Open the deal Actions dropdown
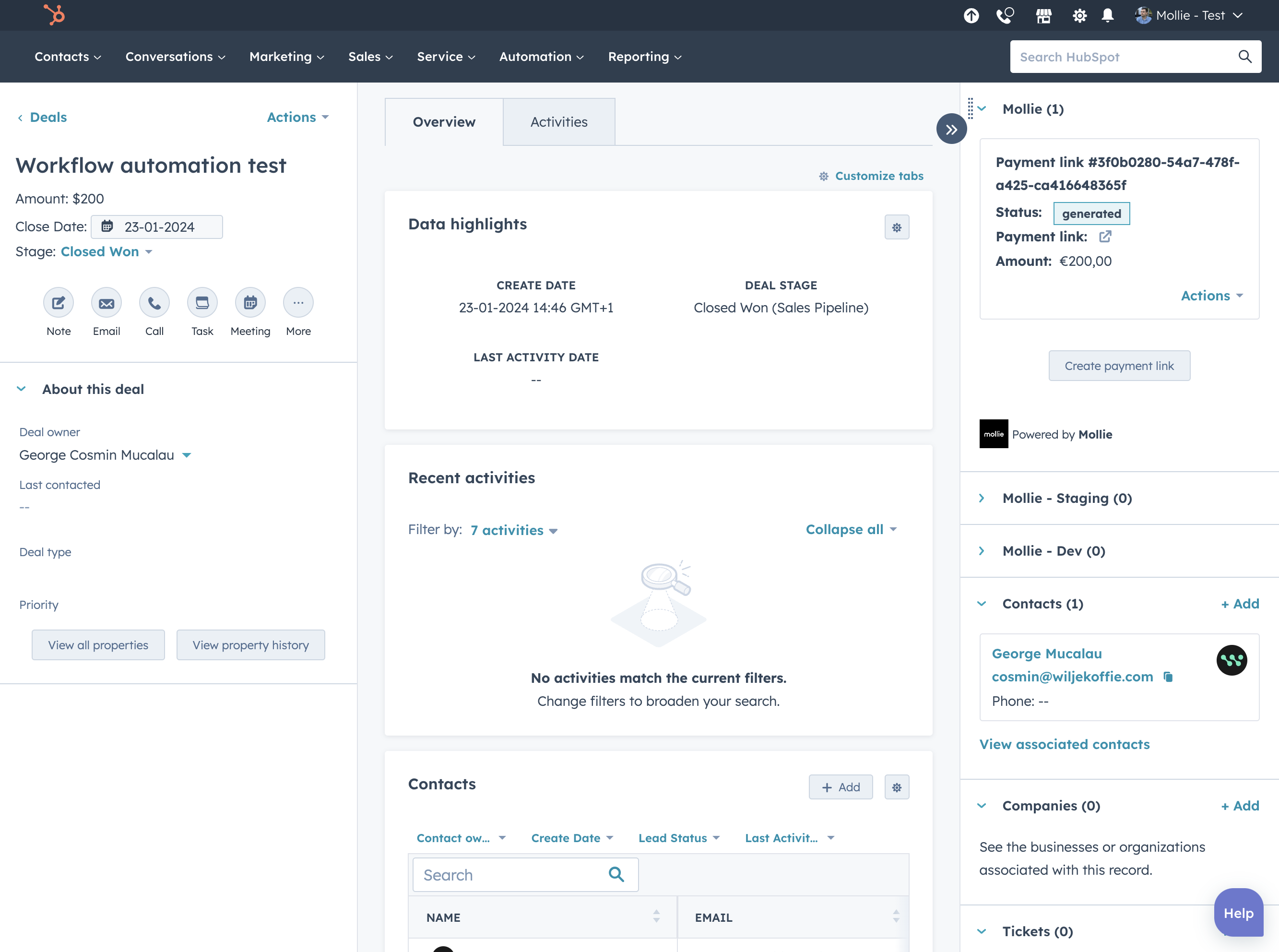The image size is (1279, 952). (298, 117)
